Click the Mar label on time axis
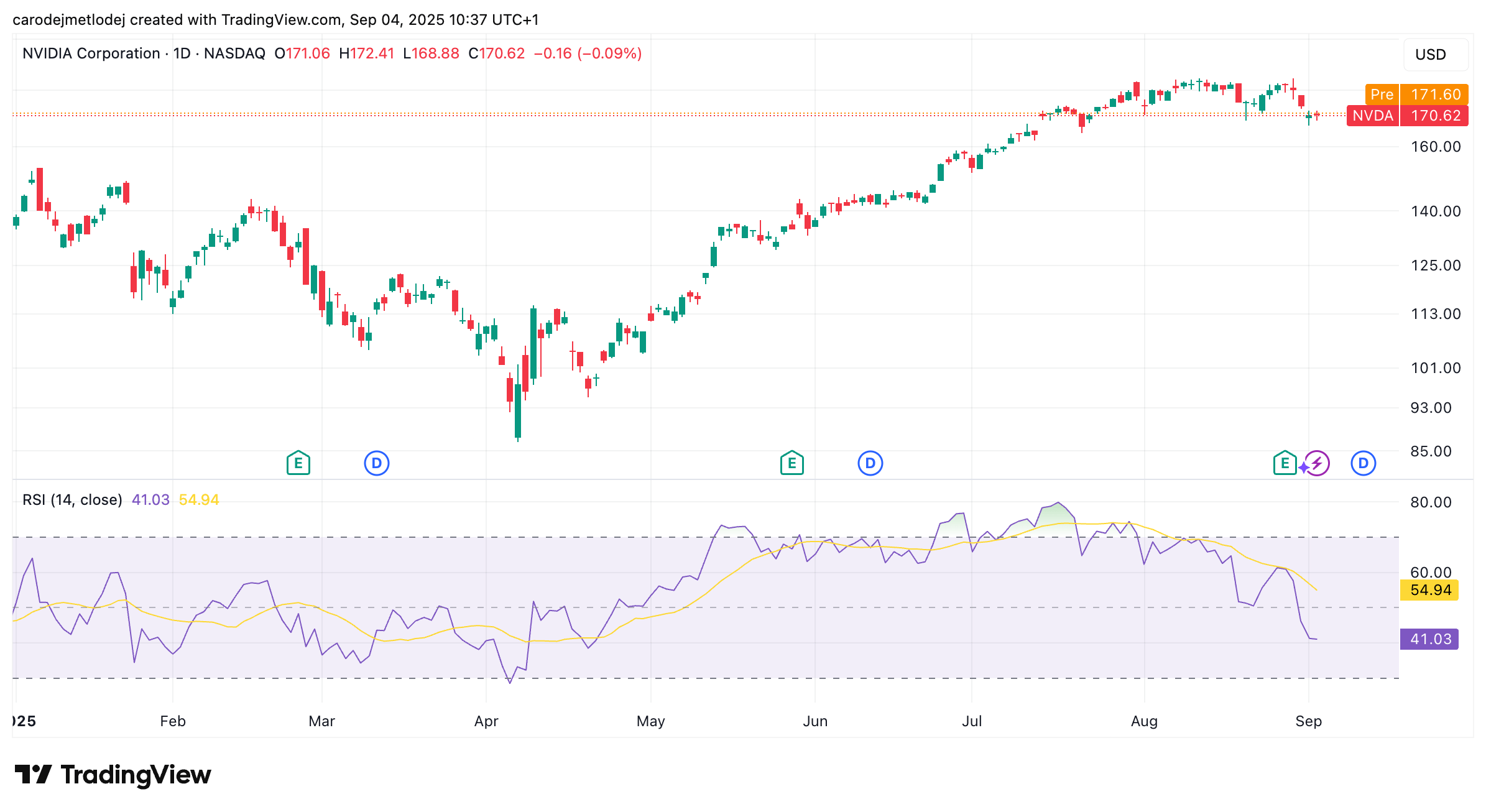 tap(322, 721)
